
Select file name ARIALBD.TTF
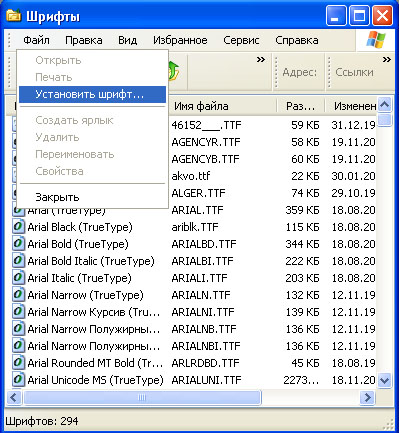click(204, 244)
